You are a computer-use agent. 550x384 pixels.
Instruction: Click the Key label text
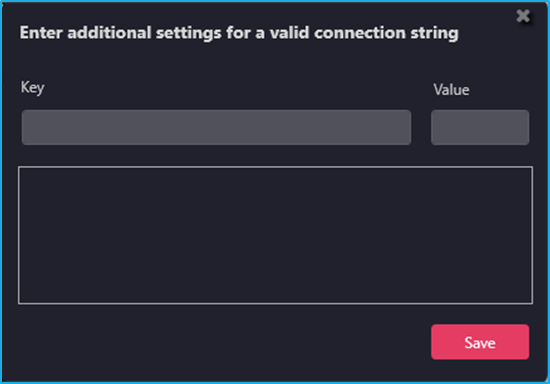[x=32, y=88]
